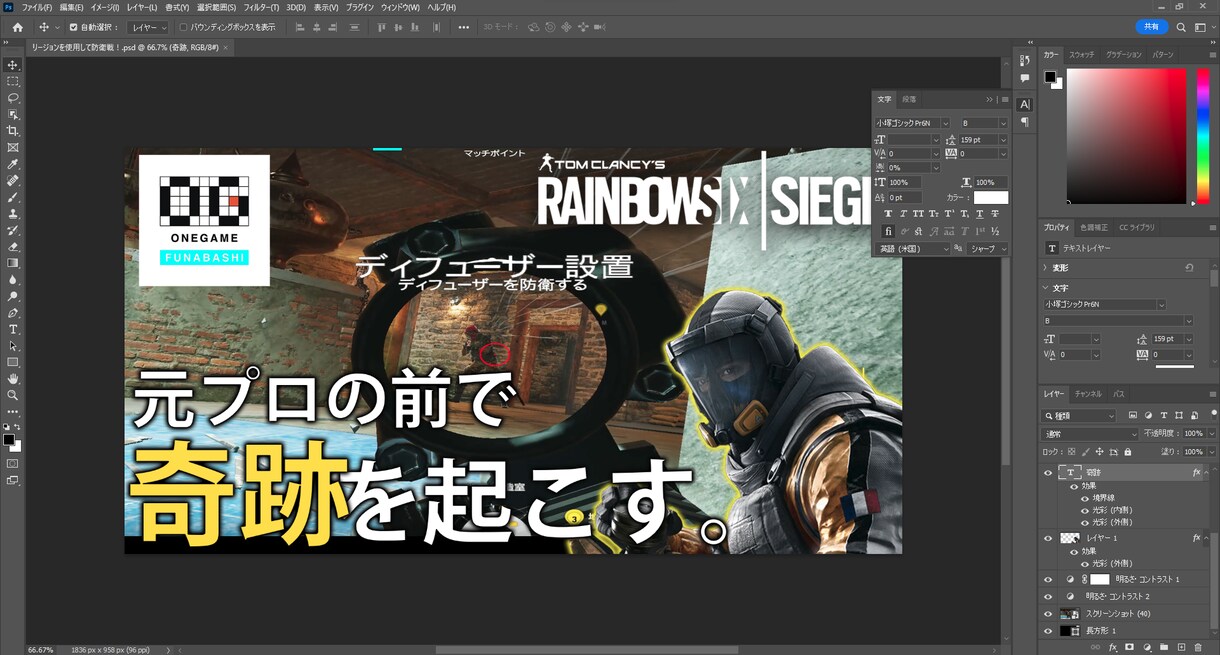Screen dimensions: 1220x655
Task: Create new group folder icon
Action: 1164,647
